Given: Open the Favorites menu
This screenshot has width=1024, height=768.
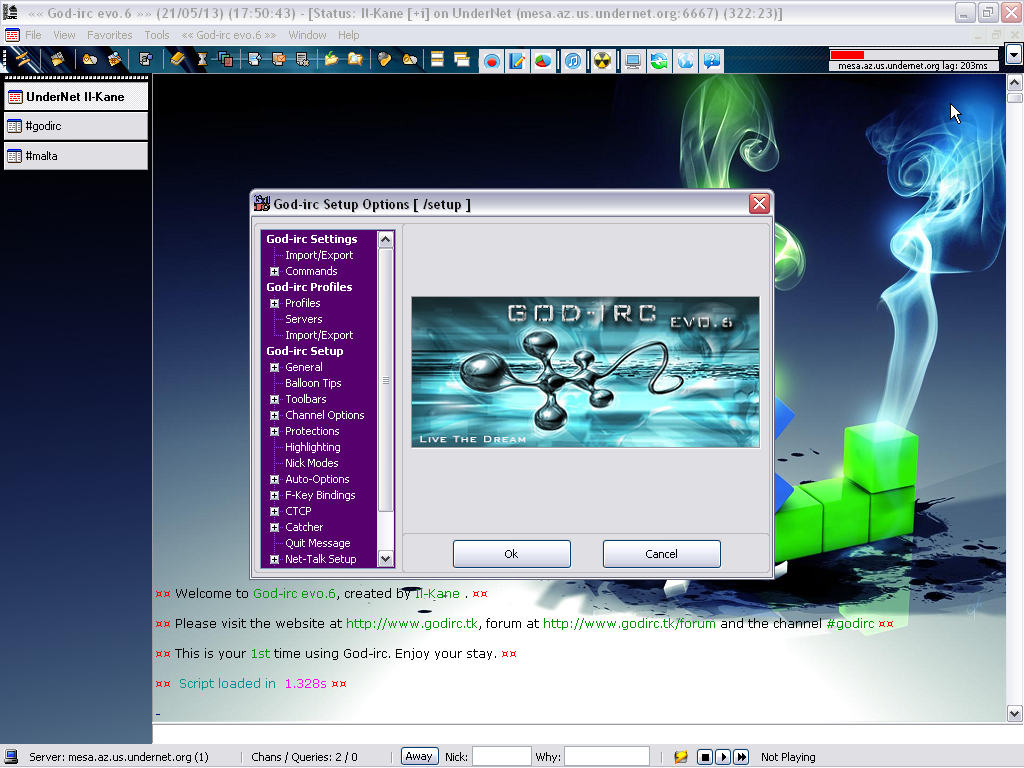Looking at the screenshot, I should pyautogui.click(x=110, y=35).
